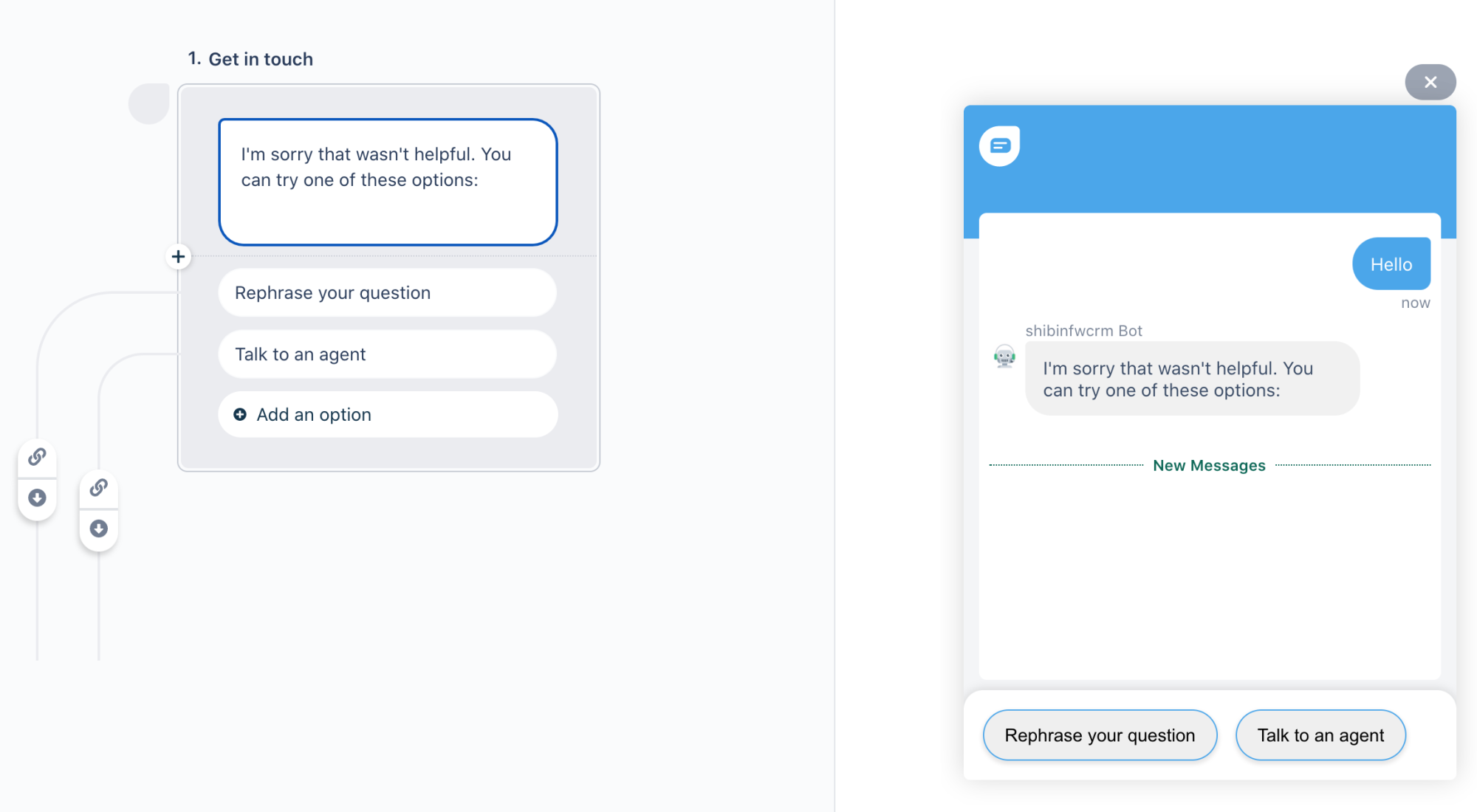Click the down arrow on the Rephrase branch
The height and width of the screenshot is (812, 1477).
37,498
